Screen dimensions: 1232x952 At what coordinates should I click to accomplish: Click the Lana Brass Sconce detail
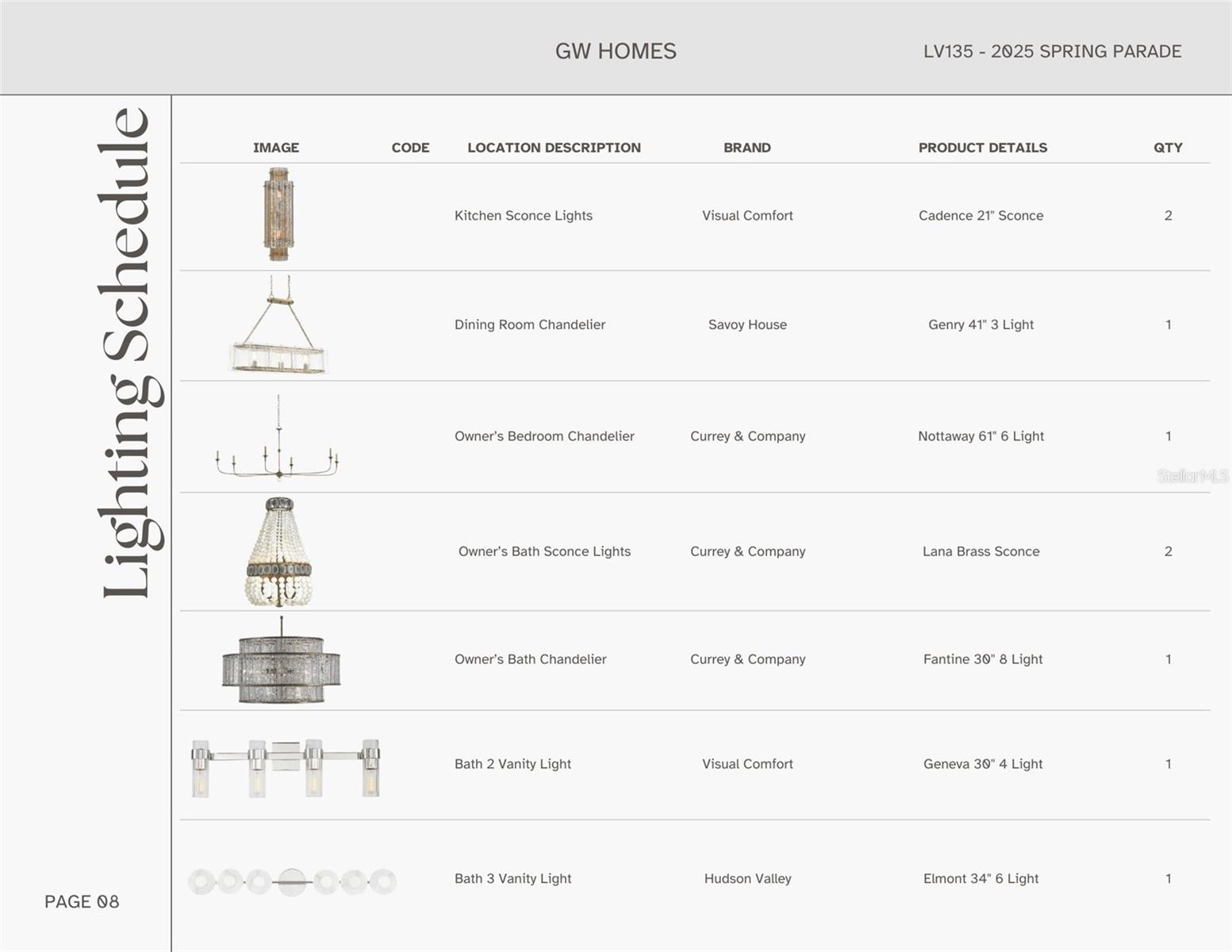click(x=981, y=551)
